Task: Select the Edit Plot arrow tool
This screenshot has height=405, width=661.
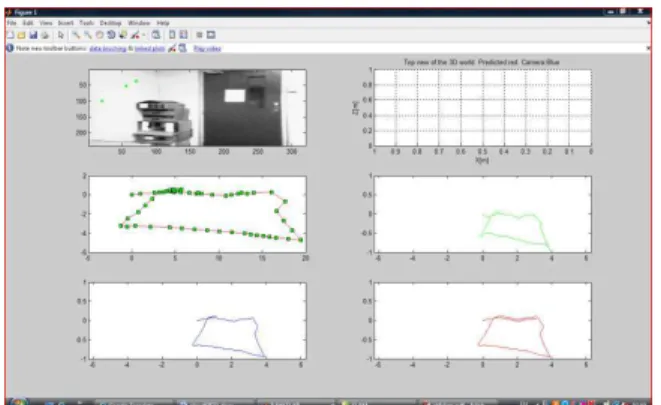Action: click(61, 35)
